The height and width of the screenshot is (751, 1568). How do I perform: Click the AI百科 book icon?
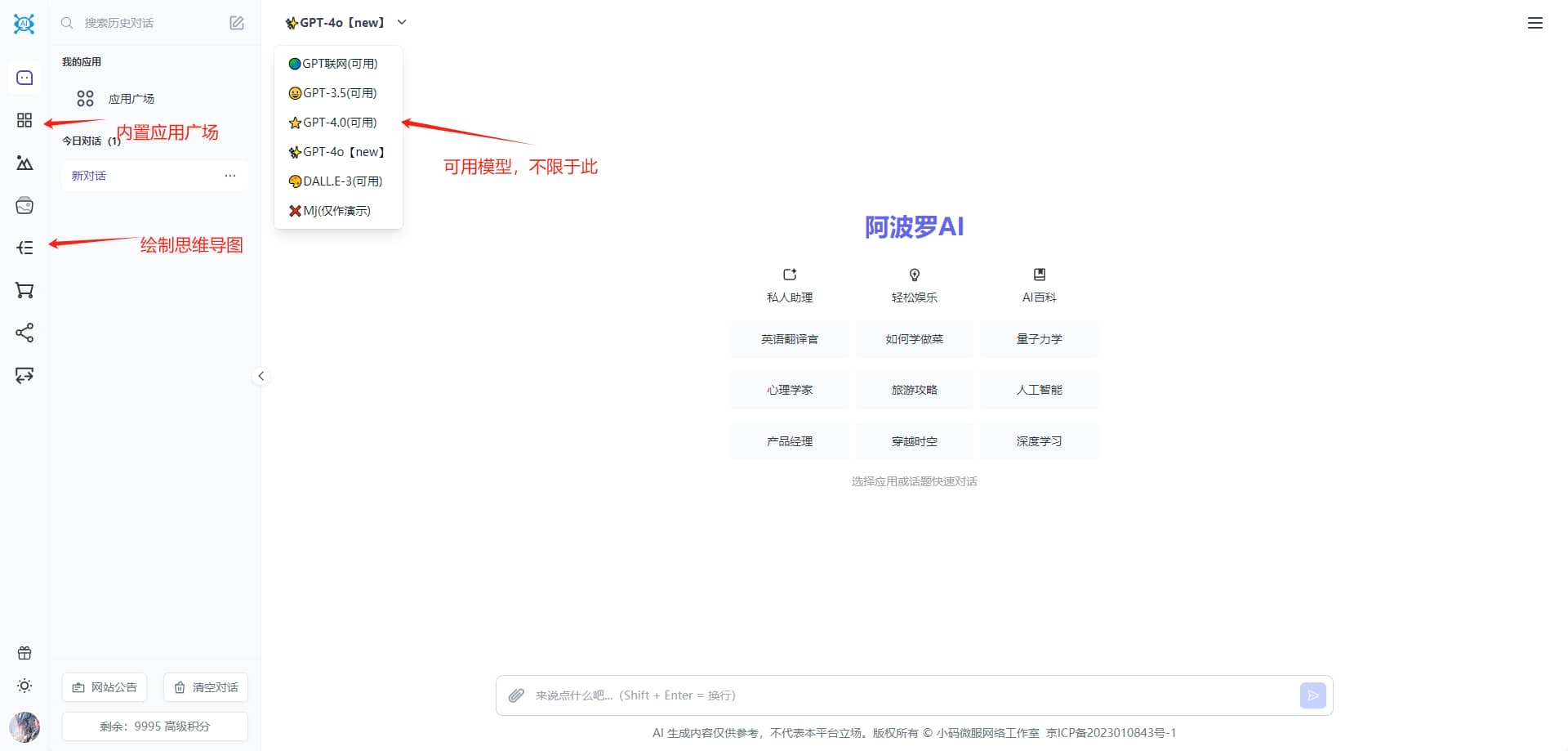(x=1040, y=275)
